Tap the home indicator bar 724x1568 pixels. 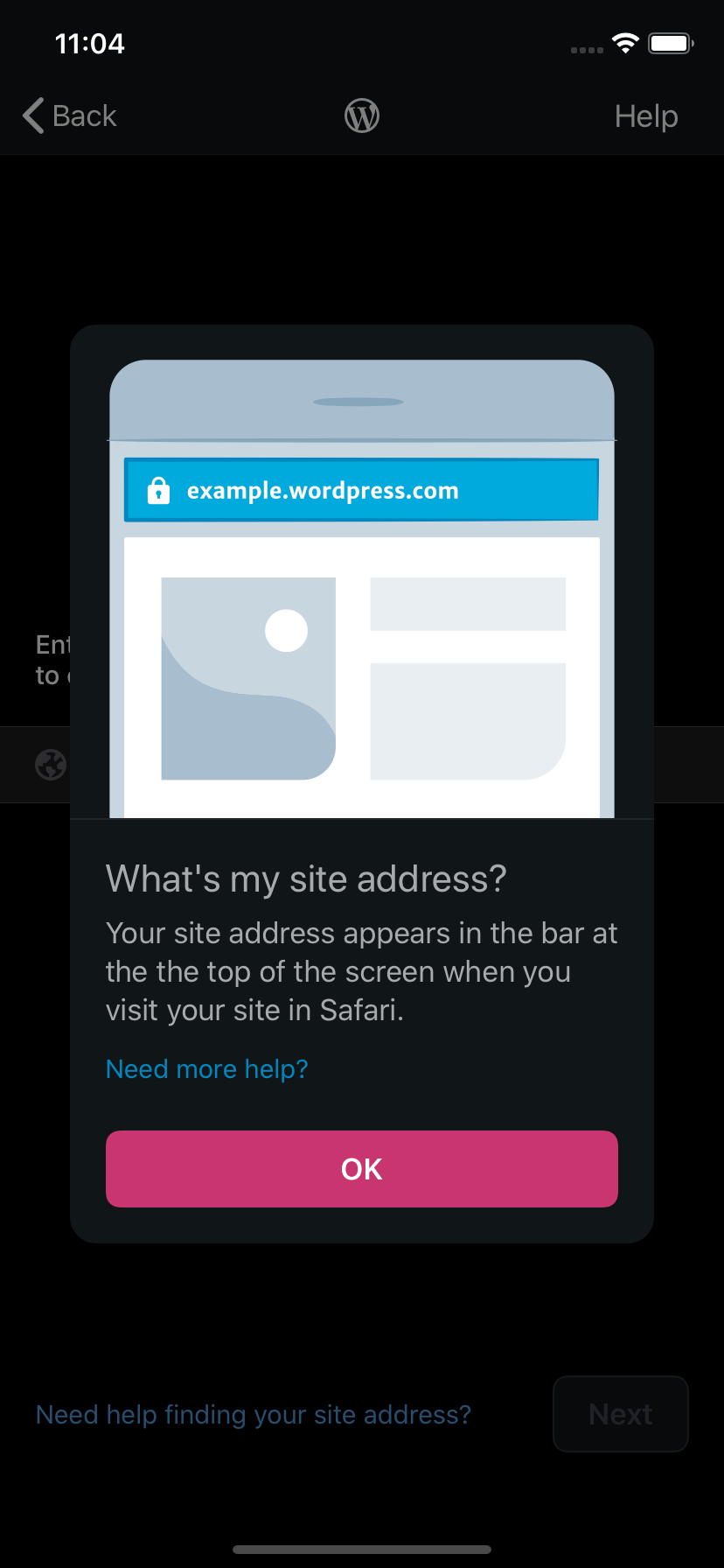(x=362, y=1550)
